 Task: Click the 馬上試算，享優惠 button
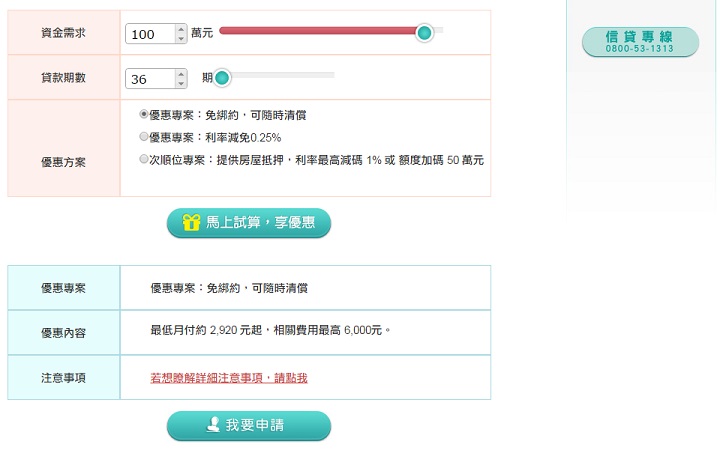[249, 223]
